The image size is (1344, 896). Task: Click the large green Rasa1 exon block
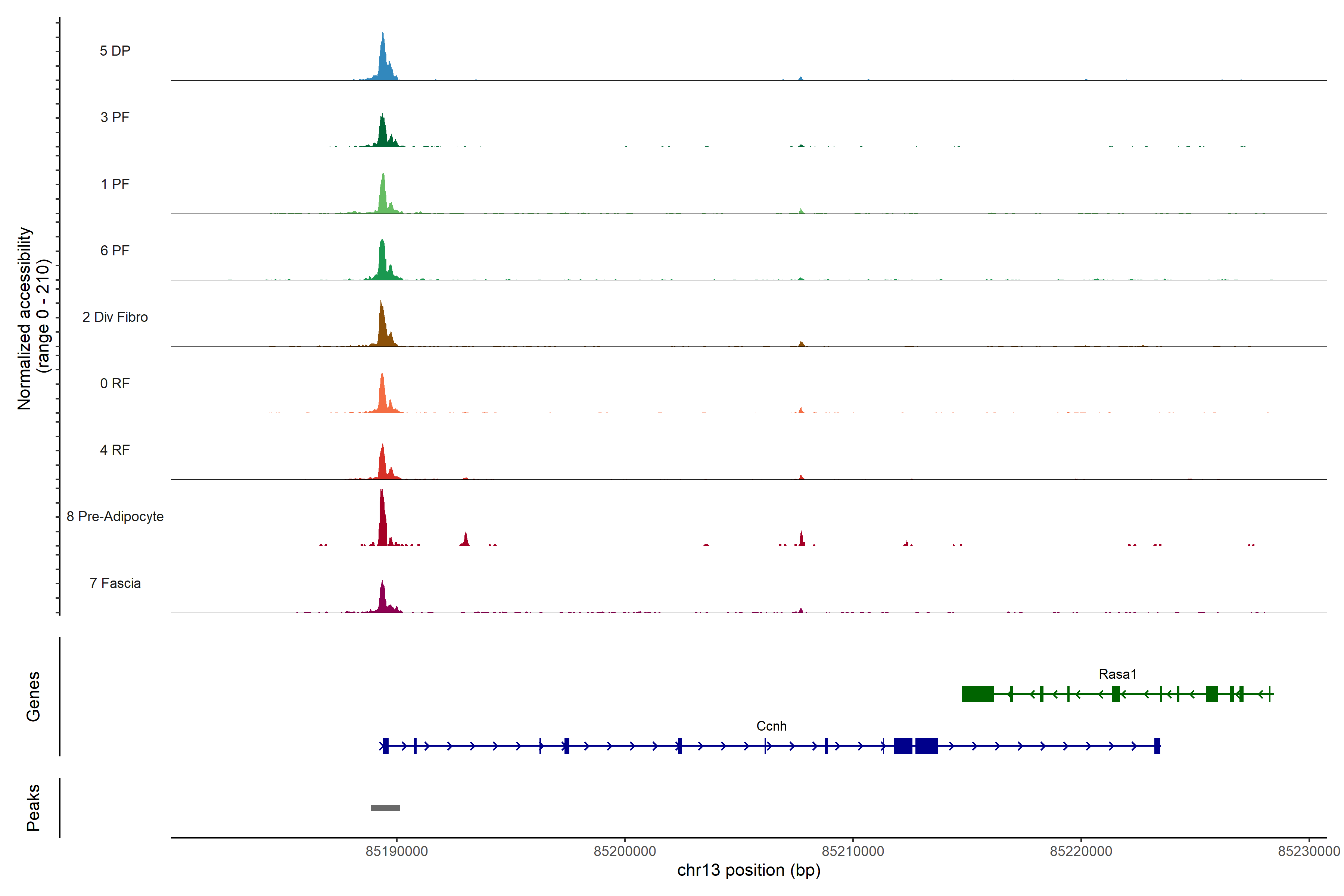coord(978,694)
